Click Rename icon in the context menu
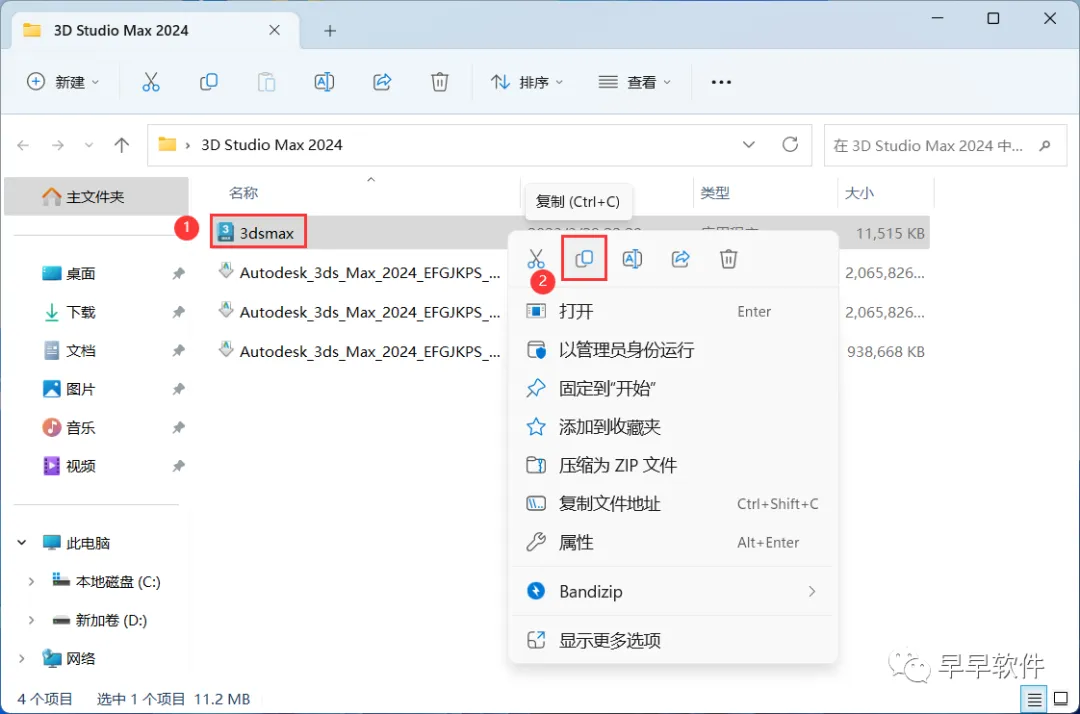Screen dimensions: 1080x714 tap(632, 259)
